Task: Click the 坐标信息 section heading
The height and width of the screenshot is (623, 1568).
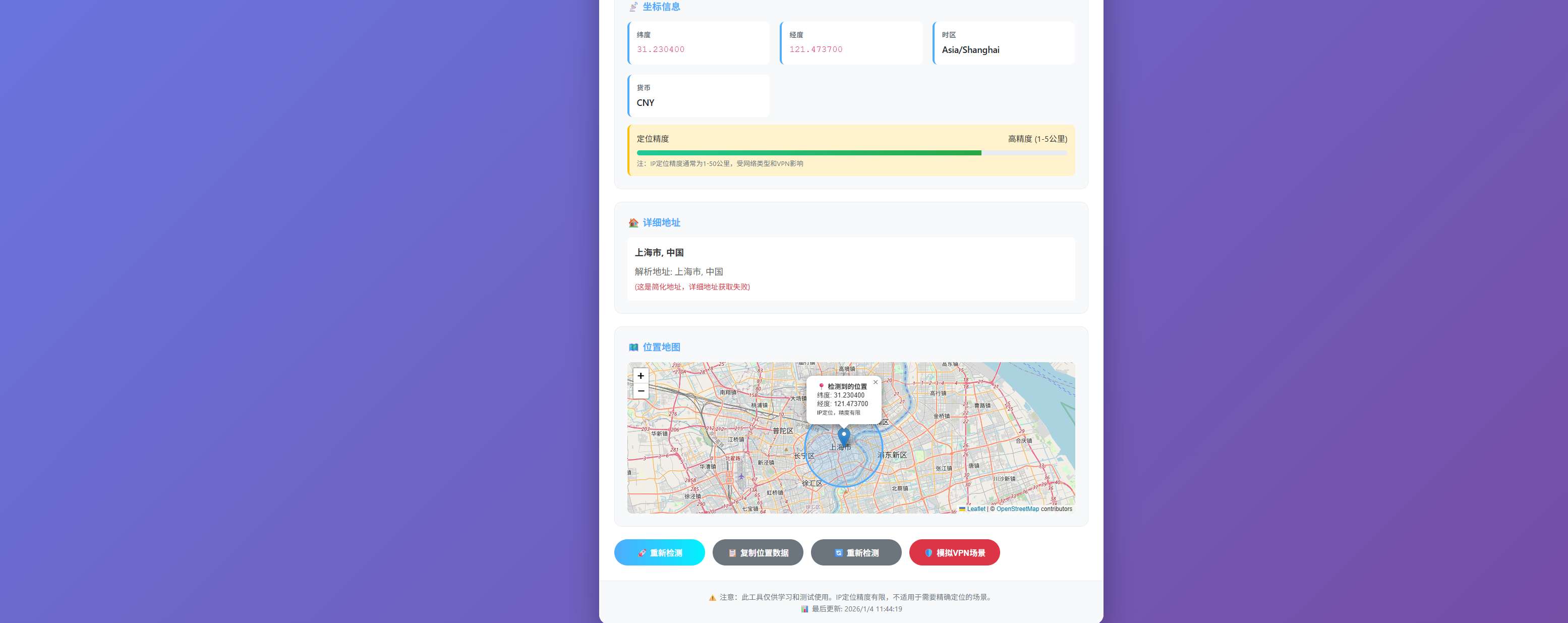Action: [661, 7]
